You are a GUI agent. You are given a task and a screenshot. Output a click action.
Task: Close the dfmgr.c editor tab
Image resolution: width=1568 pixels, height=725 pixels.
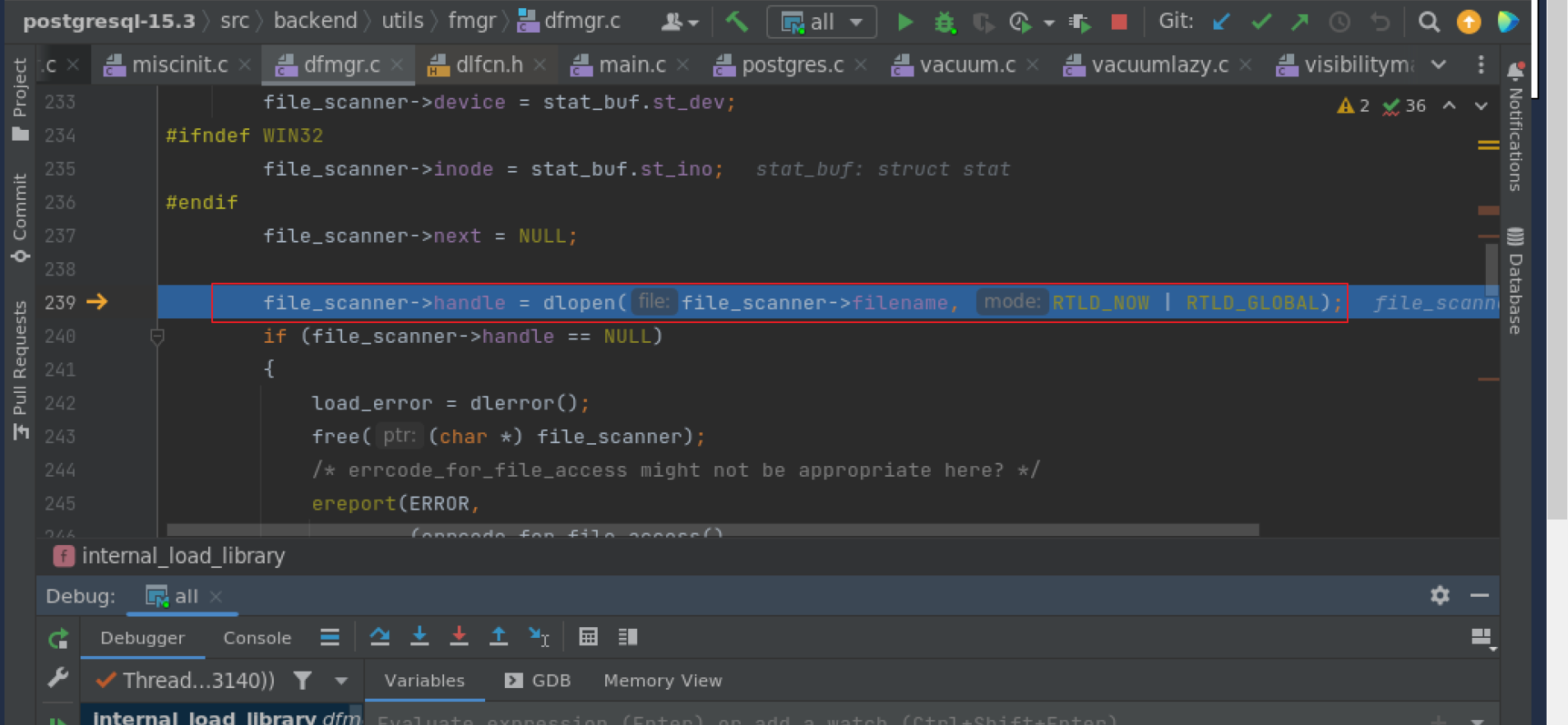(x=397, y=64)
